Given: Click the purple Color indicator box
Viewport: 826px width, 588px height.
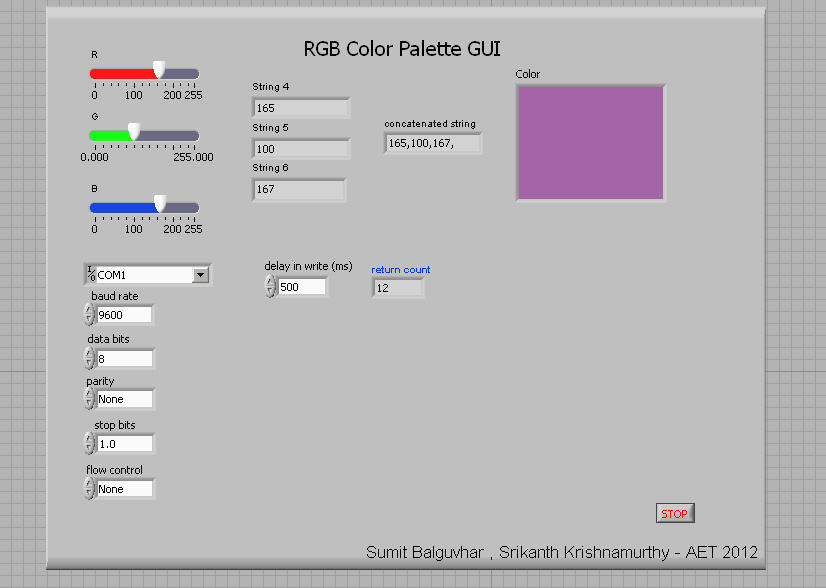Looking at the screenshot, I should tap(591, 143).
